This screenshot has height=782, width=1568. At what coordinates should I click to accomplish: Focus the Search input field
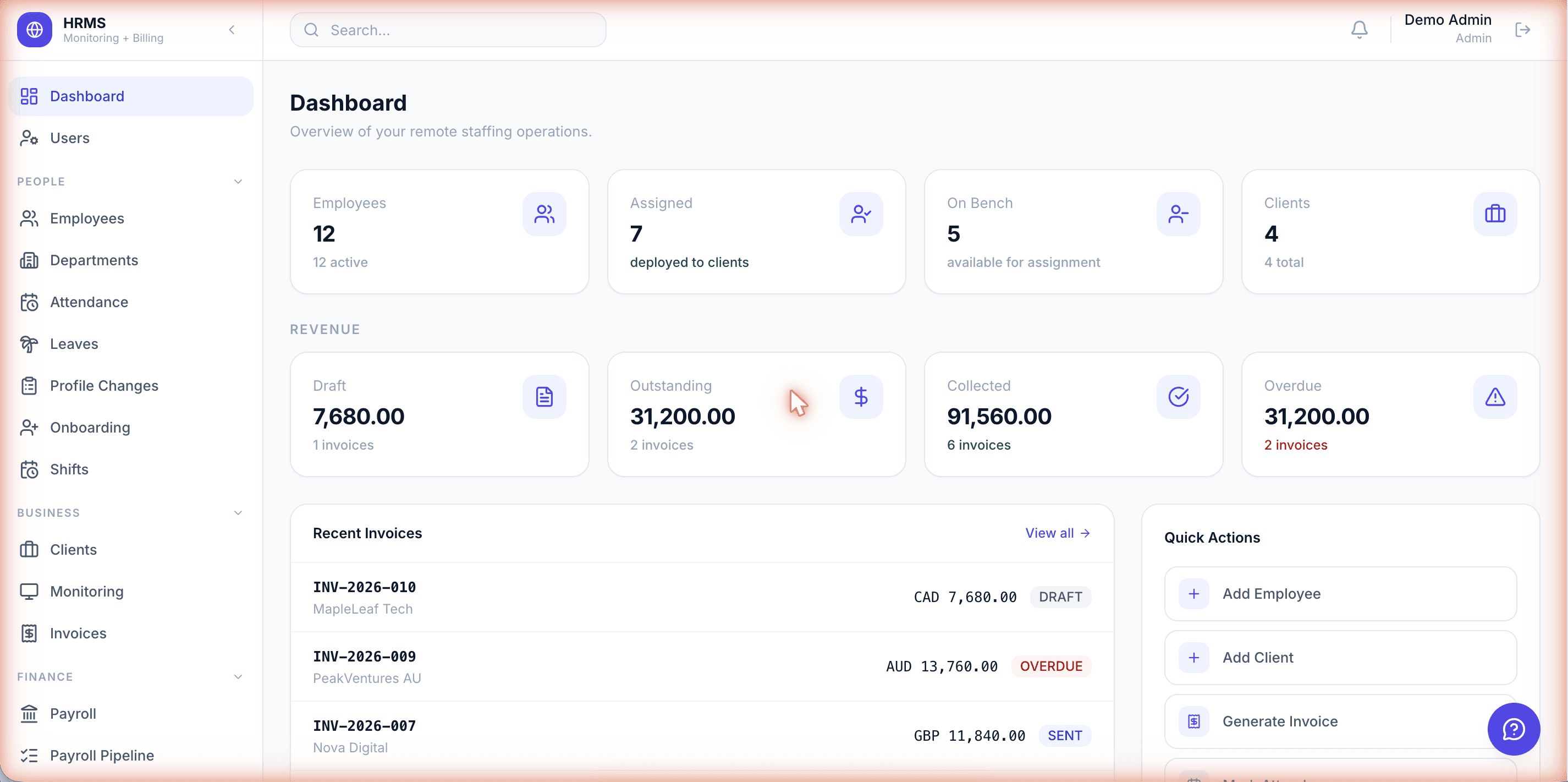pos(448,30)
